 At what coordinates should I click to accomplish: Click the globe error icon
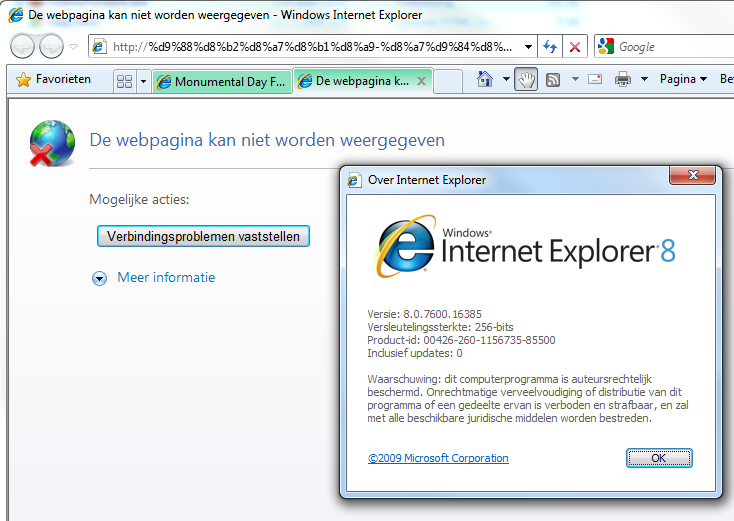(x=52, y=143)
